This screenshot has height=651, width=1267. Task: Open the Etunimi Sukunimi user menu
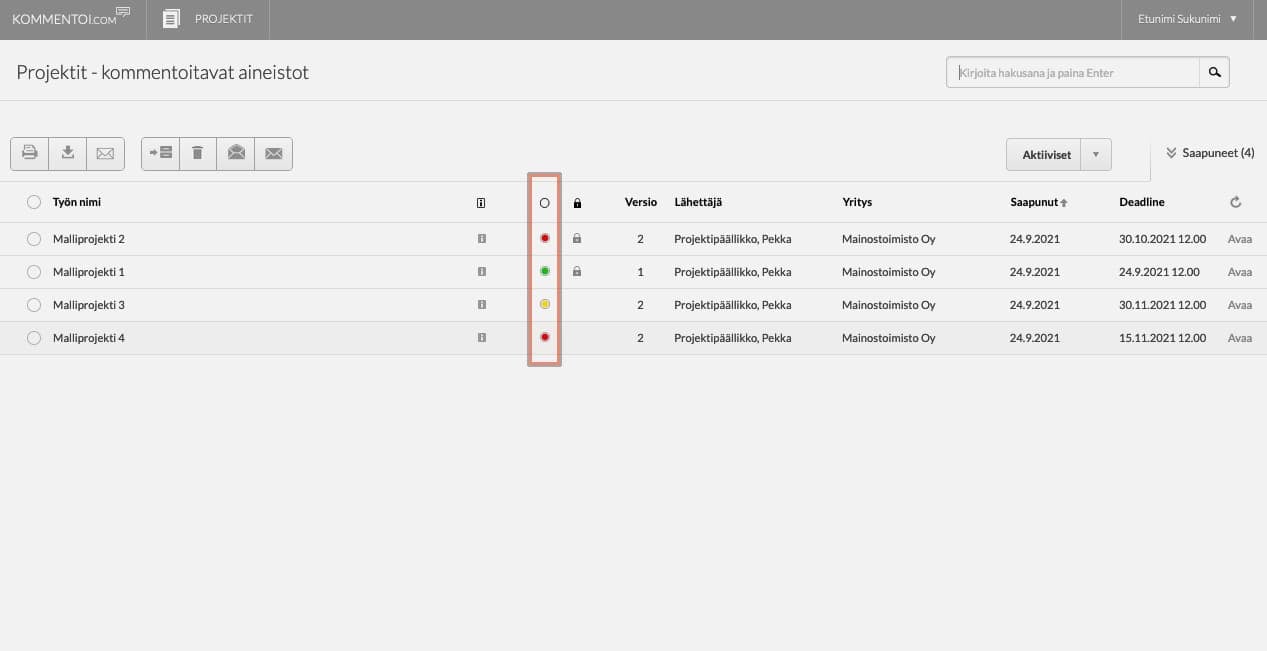coord(1187,19)
